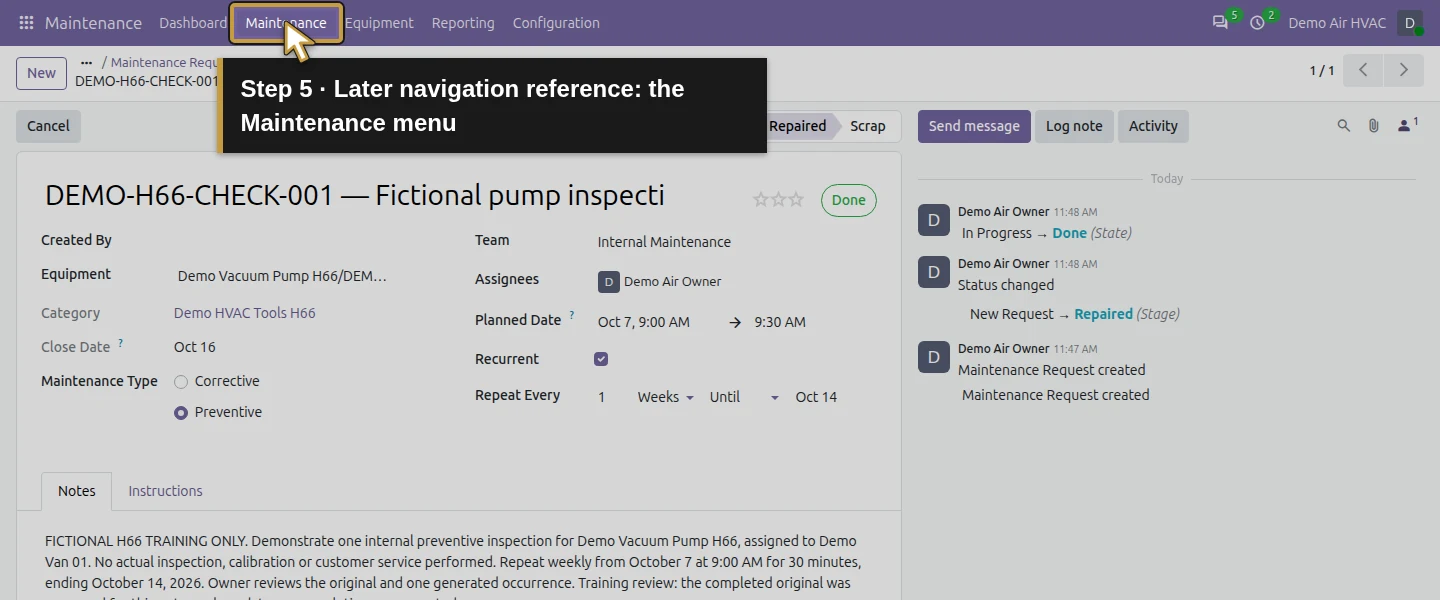Click record pager 1 / 1
Screen dimensions: 1440x600
point(1322,70)
